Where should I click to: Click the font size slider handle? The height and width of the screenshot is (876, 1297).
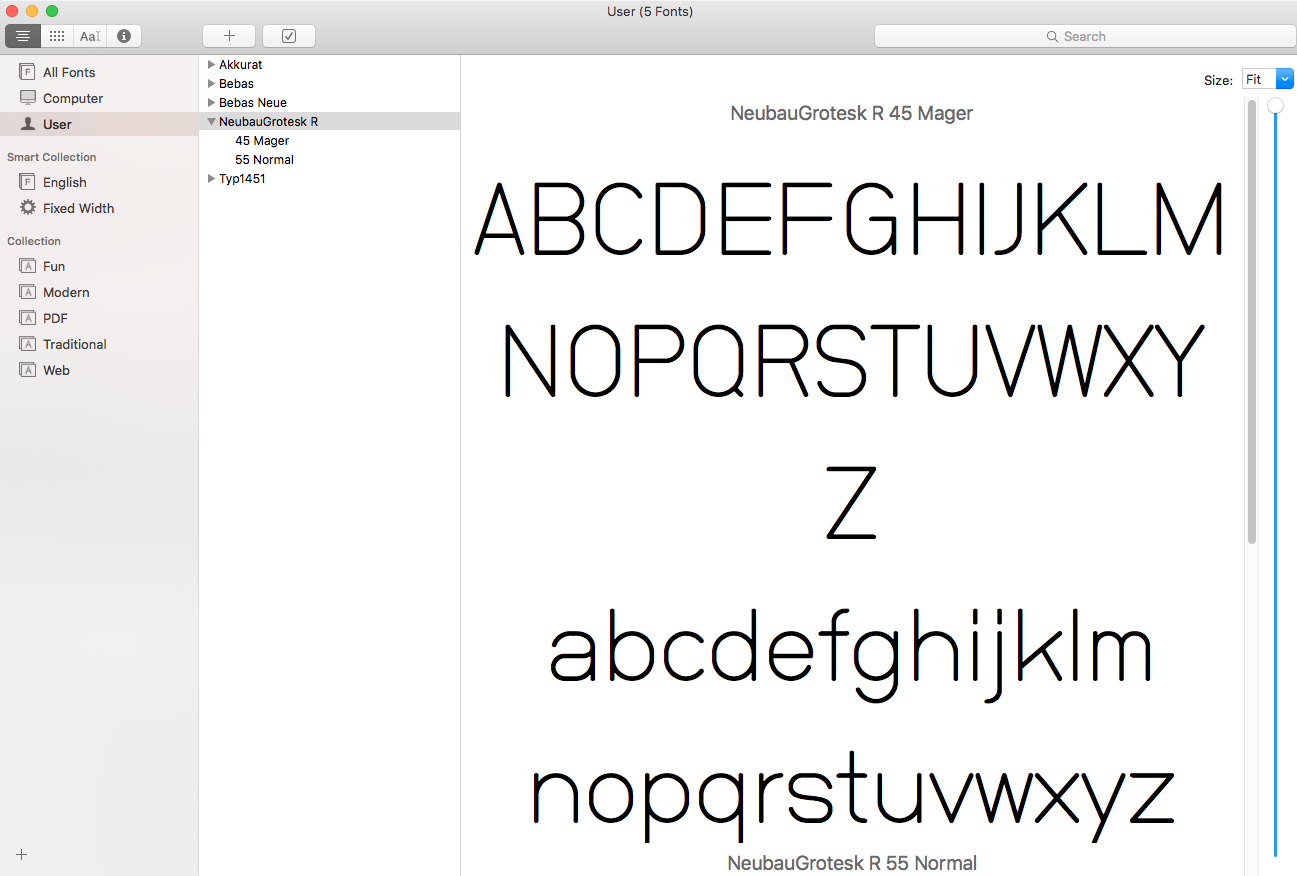point(1276,106)
